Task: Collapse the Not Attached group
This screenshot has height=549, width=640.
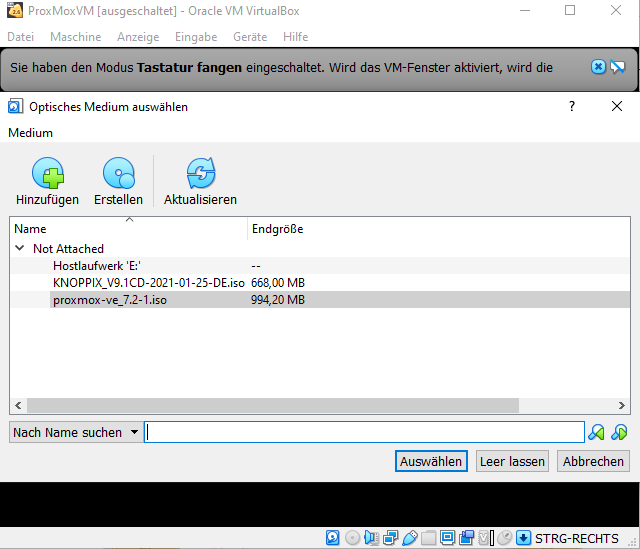Action: [x=19, y=248]
